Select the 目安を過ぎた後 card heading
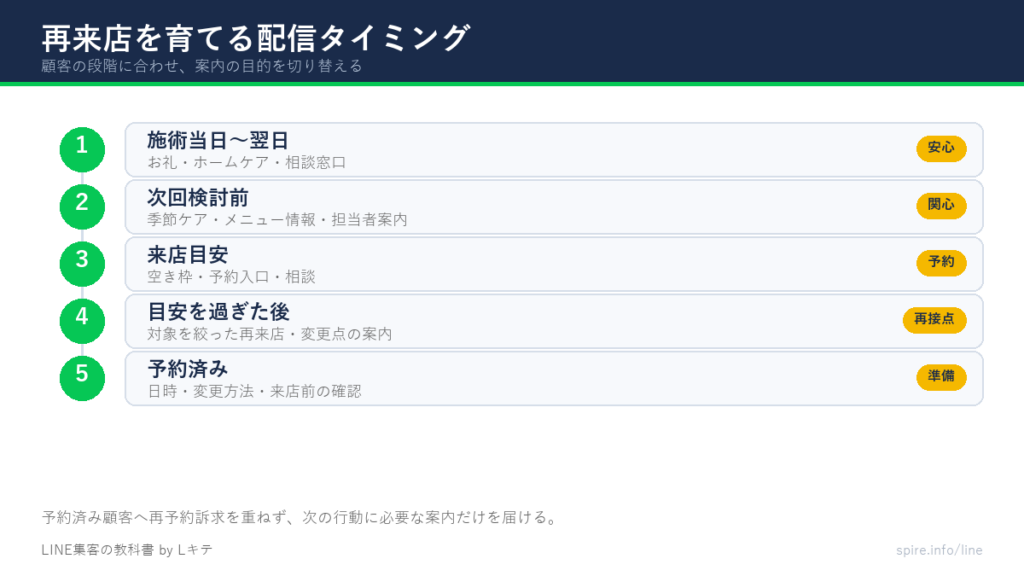 point(218,312)
